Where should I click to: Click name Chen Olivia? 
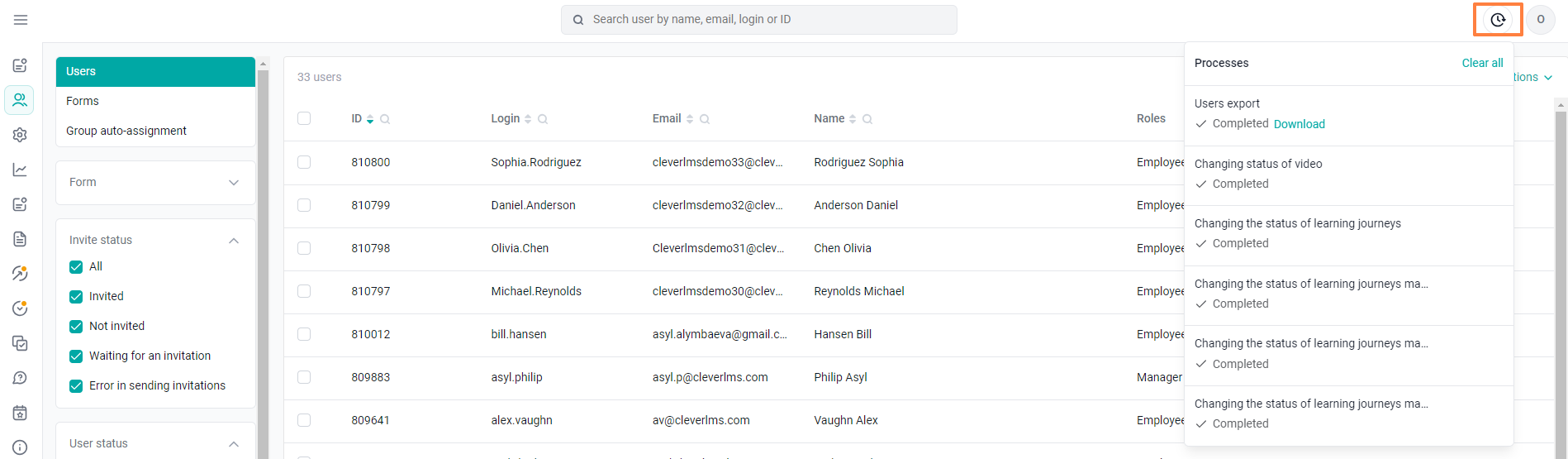(x=843, y=248)
